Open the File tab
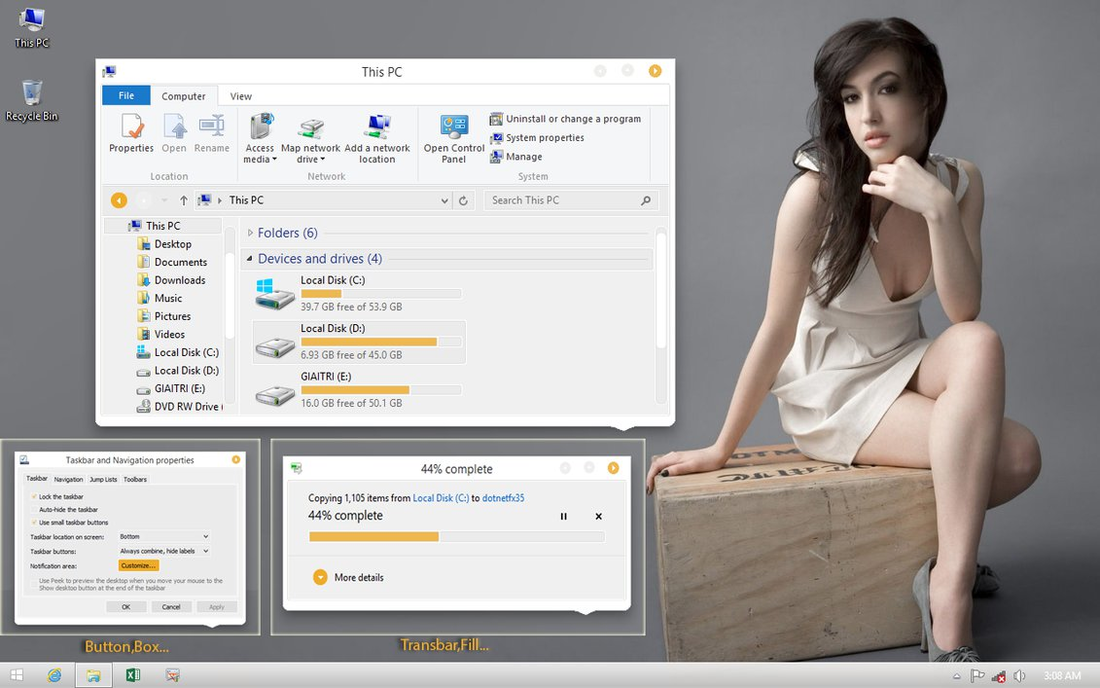The height and width of the screenshot is (688, 1100). point(126,95)
